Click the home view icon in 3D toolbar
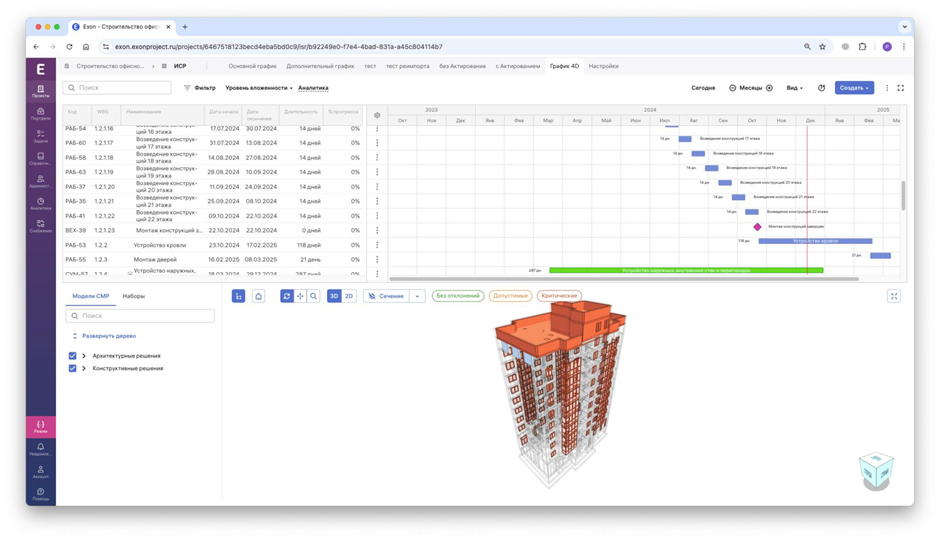Viewport: 940px width, 540px height. point(258,296)
